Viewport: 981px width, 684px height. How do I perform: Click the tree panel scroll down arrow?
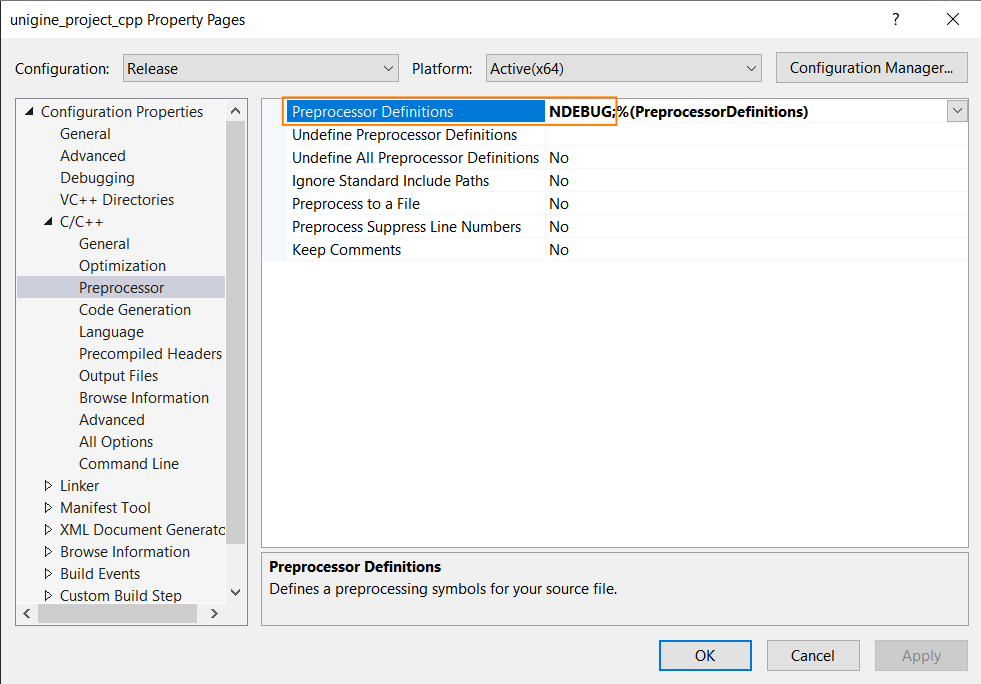pos(235,592)
